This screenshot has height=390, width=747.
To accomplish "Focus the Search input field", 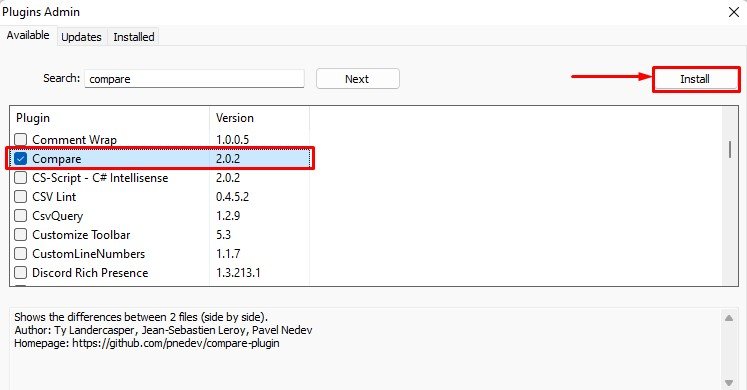I will (x=194, y=79).
